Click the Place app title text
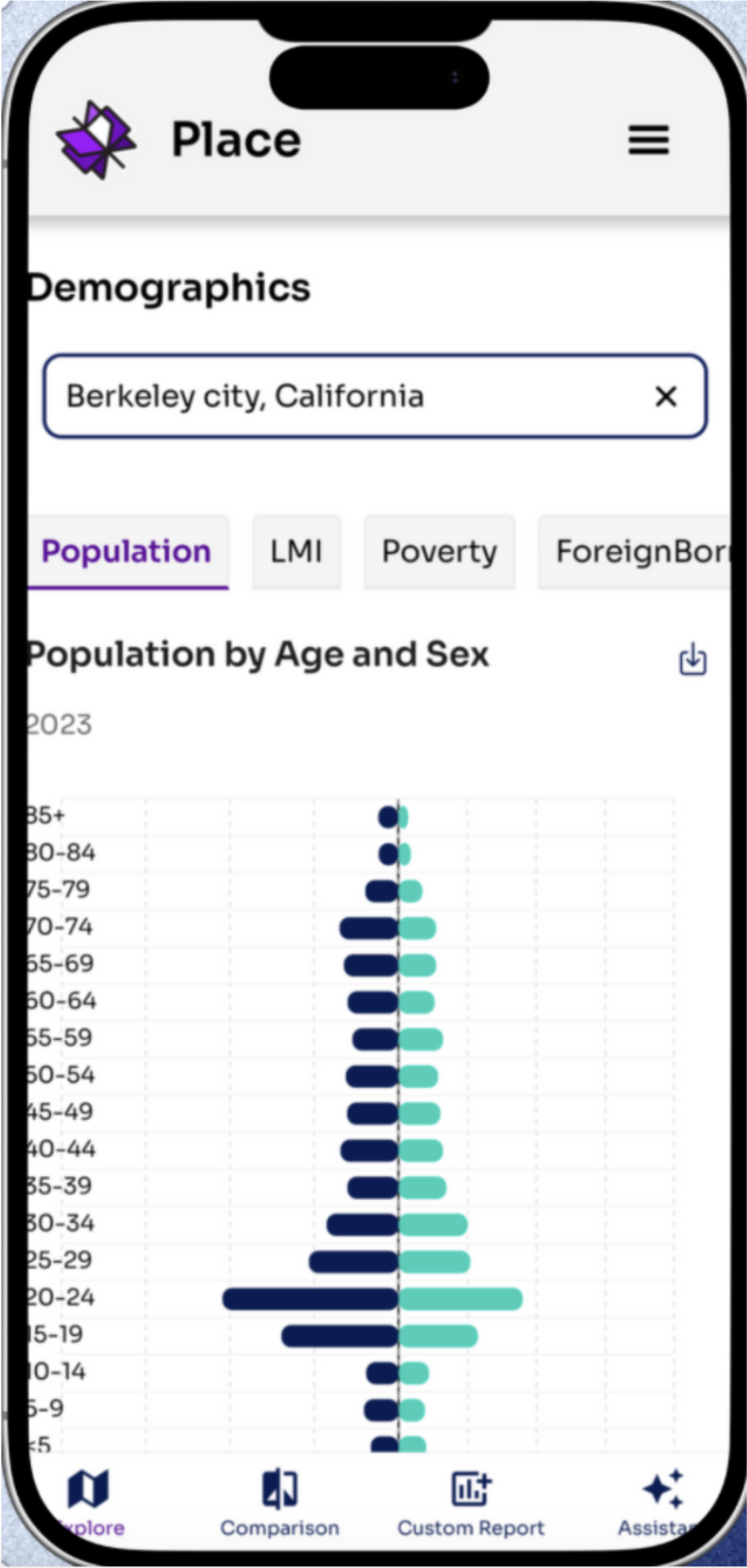The image size is (747, 1568). [236, 140]
